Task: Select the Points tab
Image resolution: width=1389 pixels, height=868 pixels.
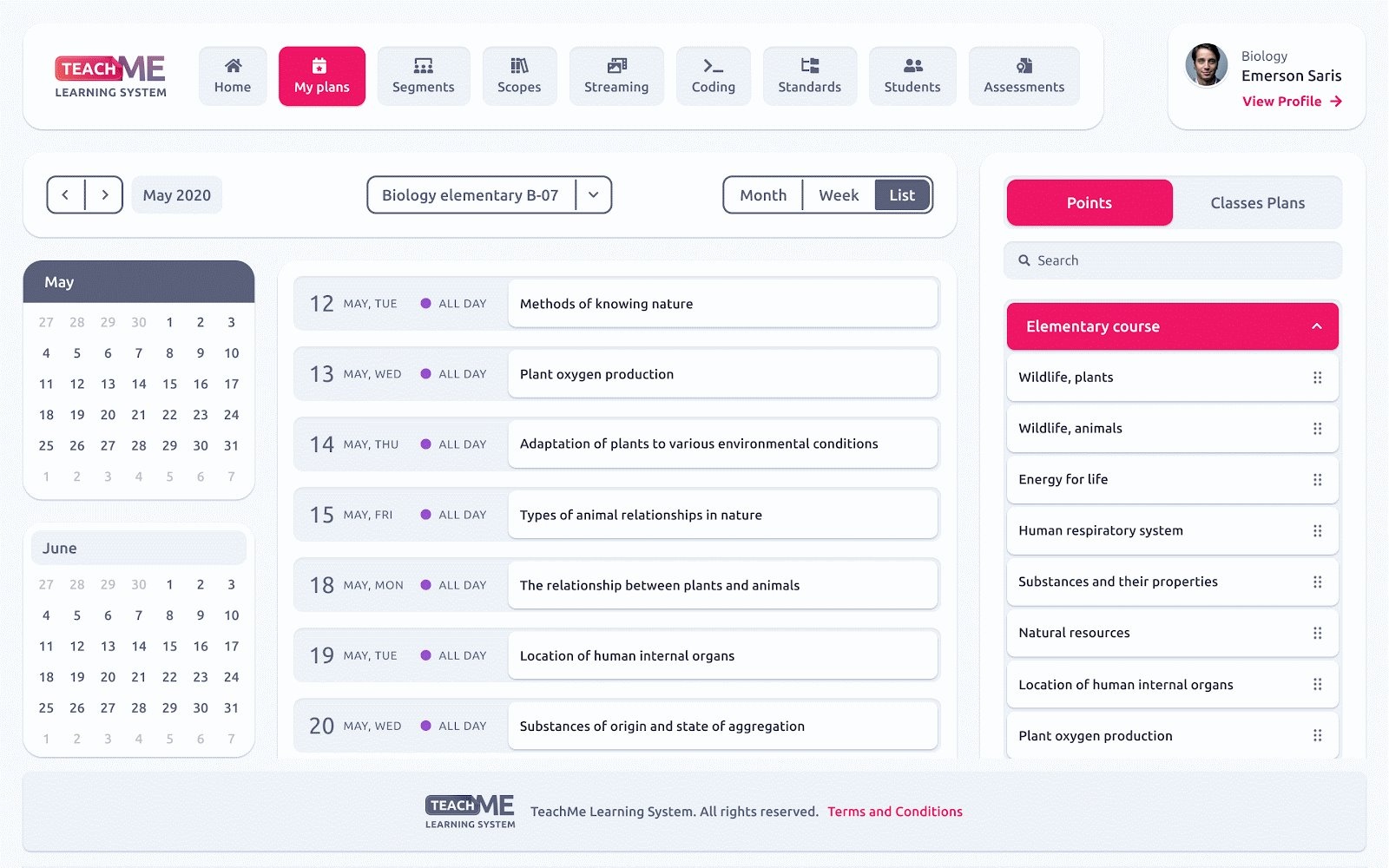Action: pyautogui.click(x=1089, y=203)
